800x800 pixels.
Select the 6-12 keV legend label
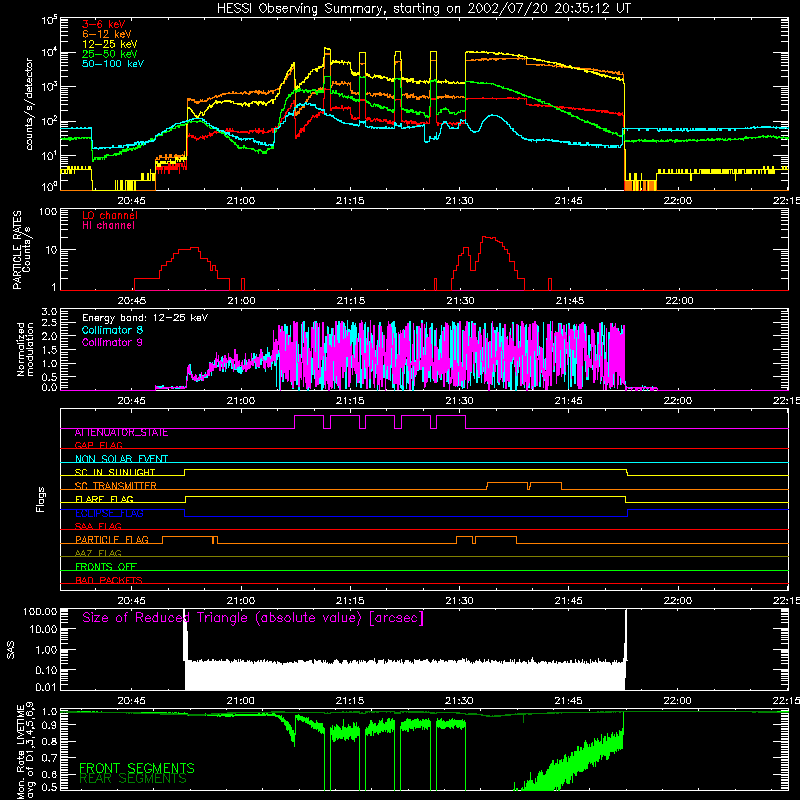coord(107,34)
